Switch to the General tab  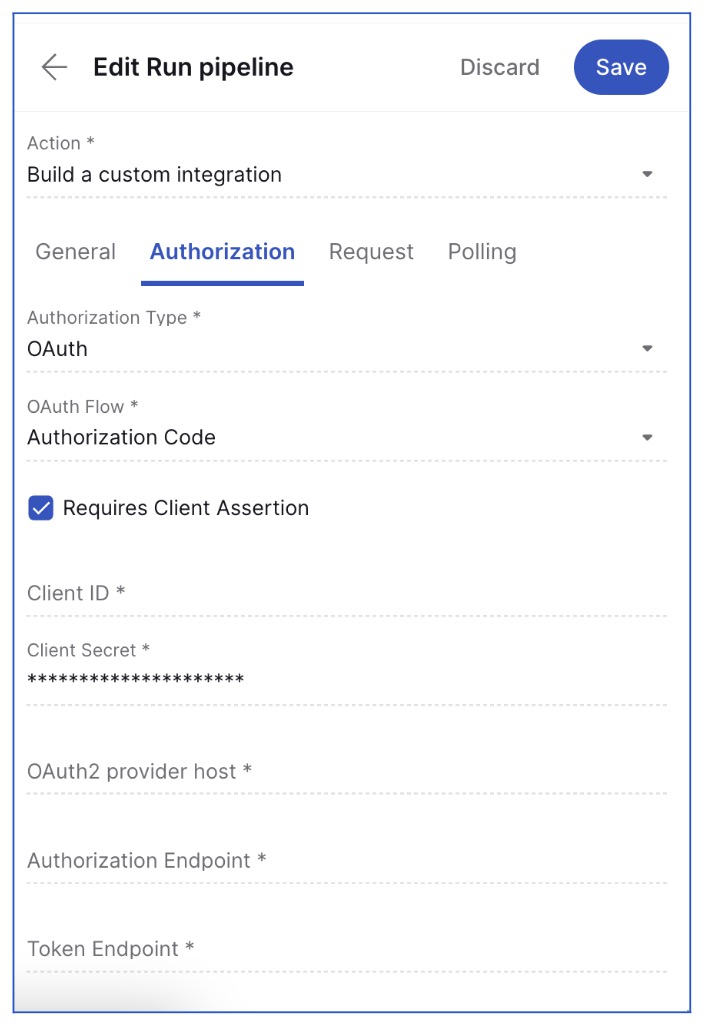[75, 252]
